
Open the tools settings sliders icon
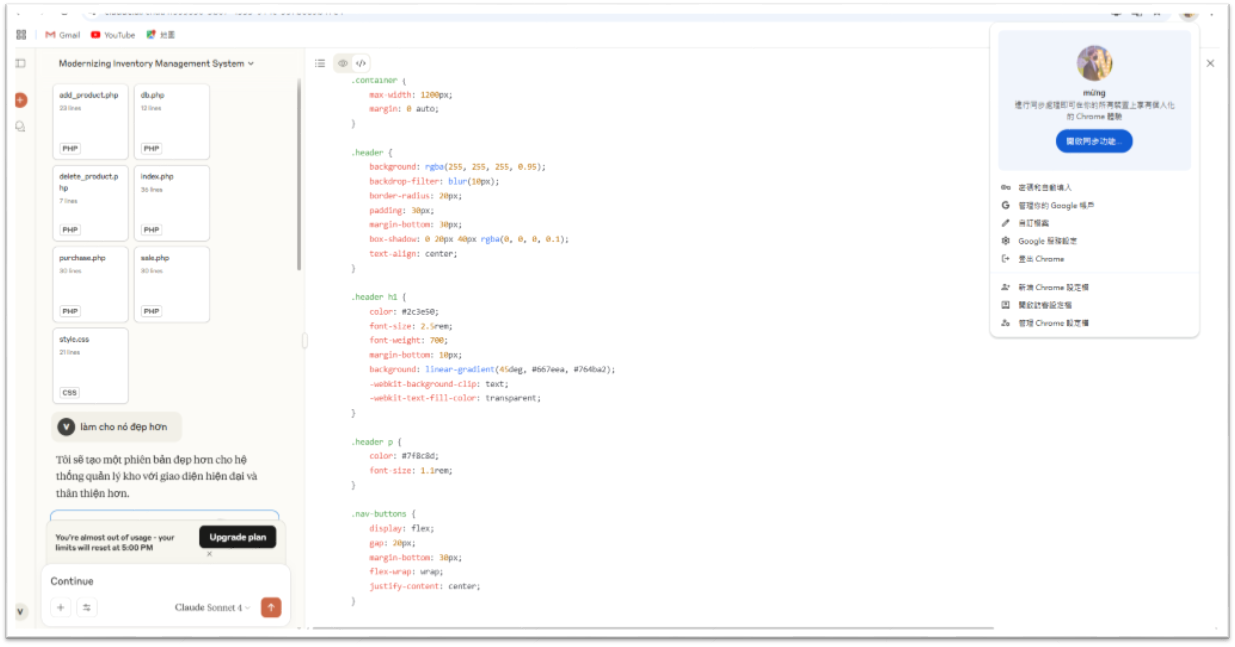87,607
